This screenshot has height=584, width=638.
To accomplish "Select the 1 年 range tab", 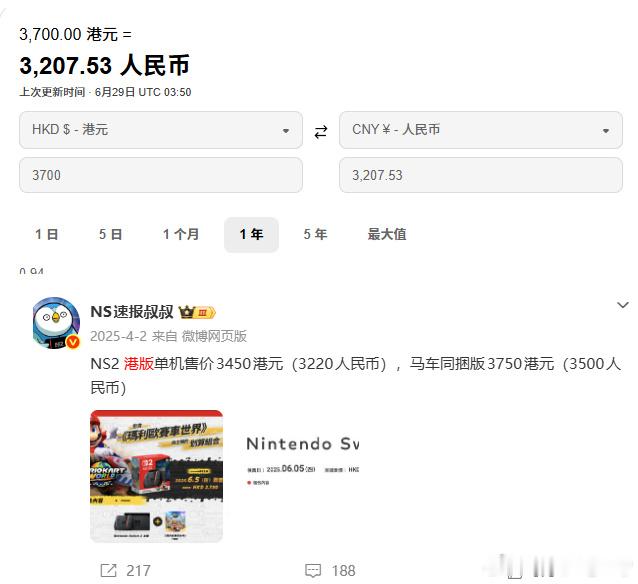I will (x=251, y=234).
